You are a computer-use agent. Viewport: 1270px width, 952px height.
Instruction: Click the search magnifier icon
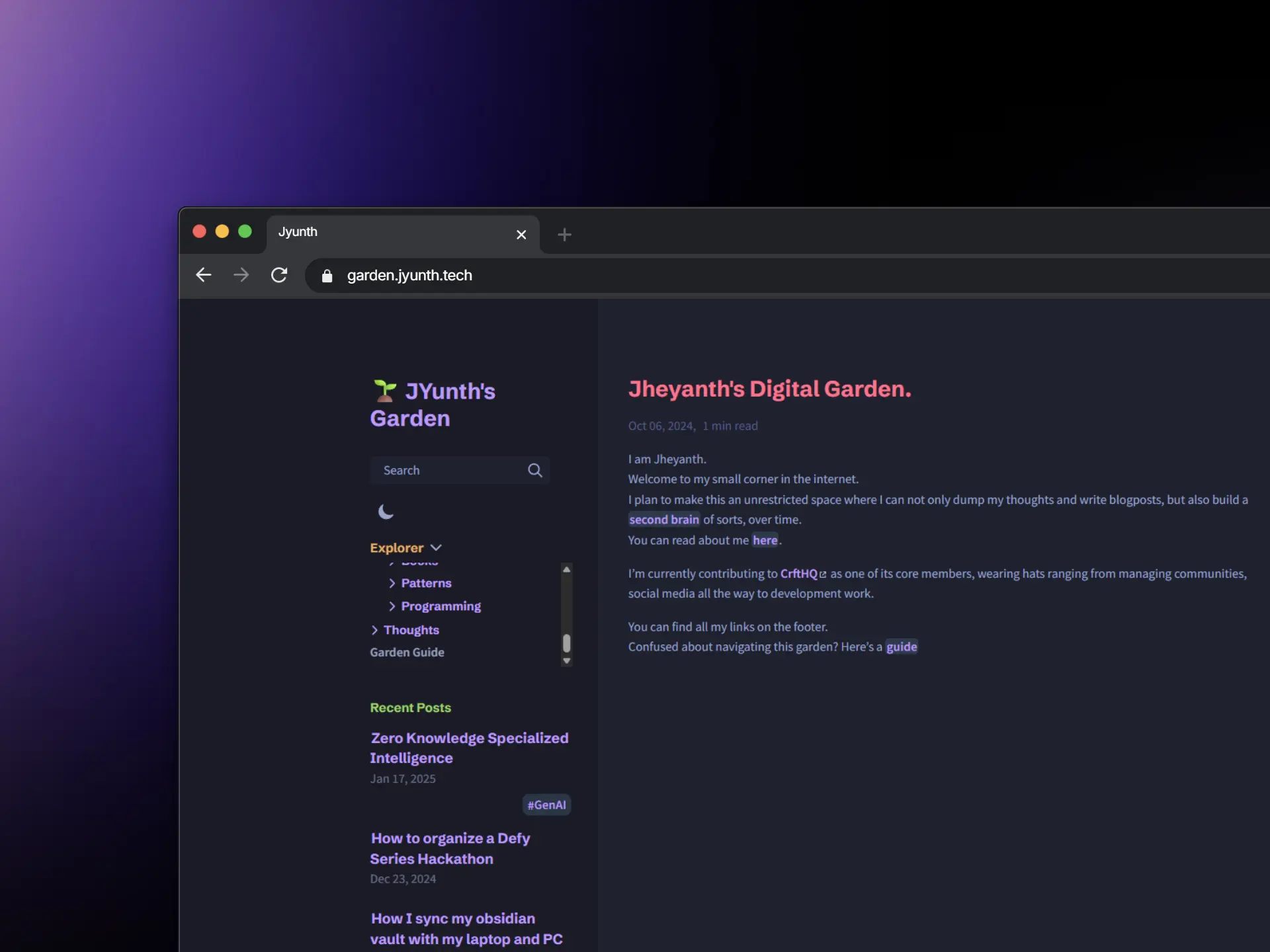pos(534,470)
